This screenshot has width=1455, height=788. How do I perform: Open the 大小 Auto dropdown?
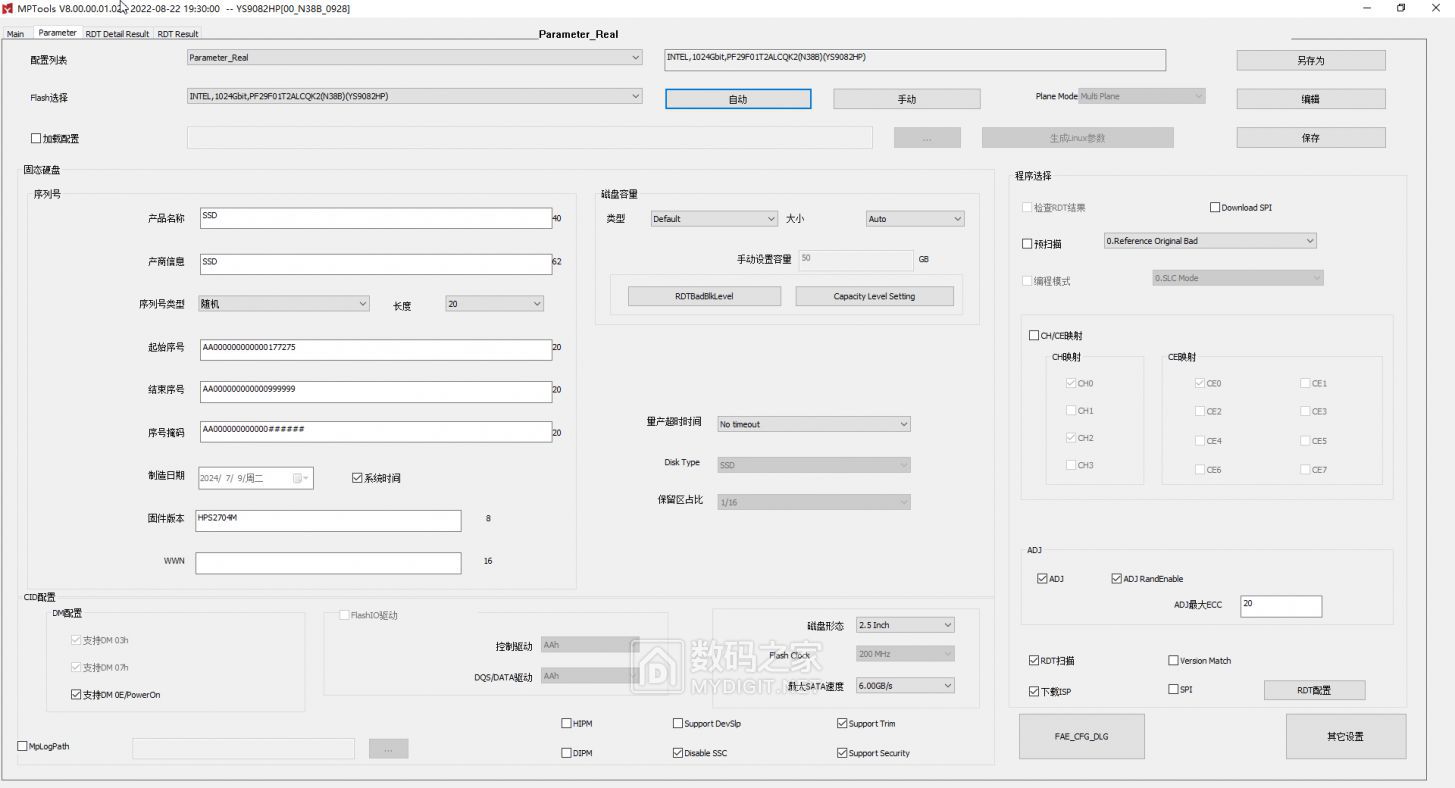pos(915,219)
